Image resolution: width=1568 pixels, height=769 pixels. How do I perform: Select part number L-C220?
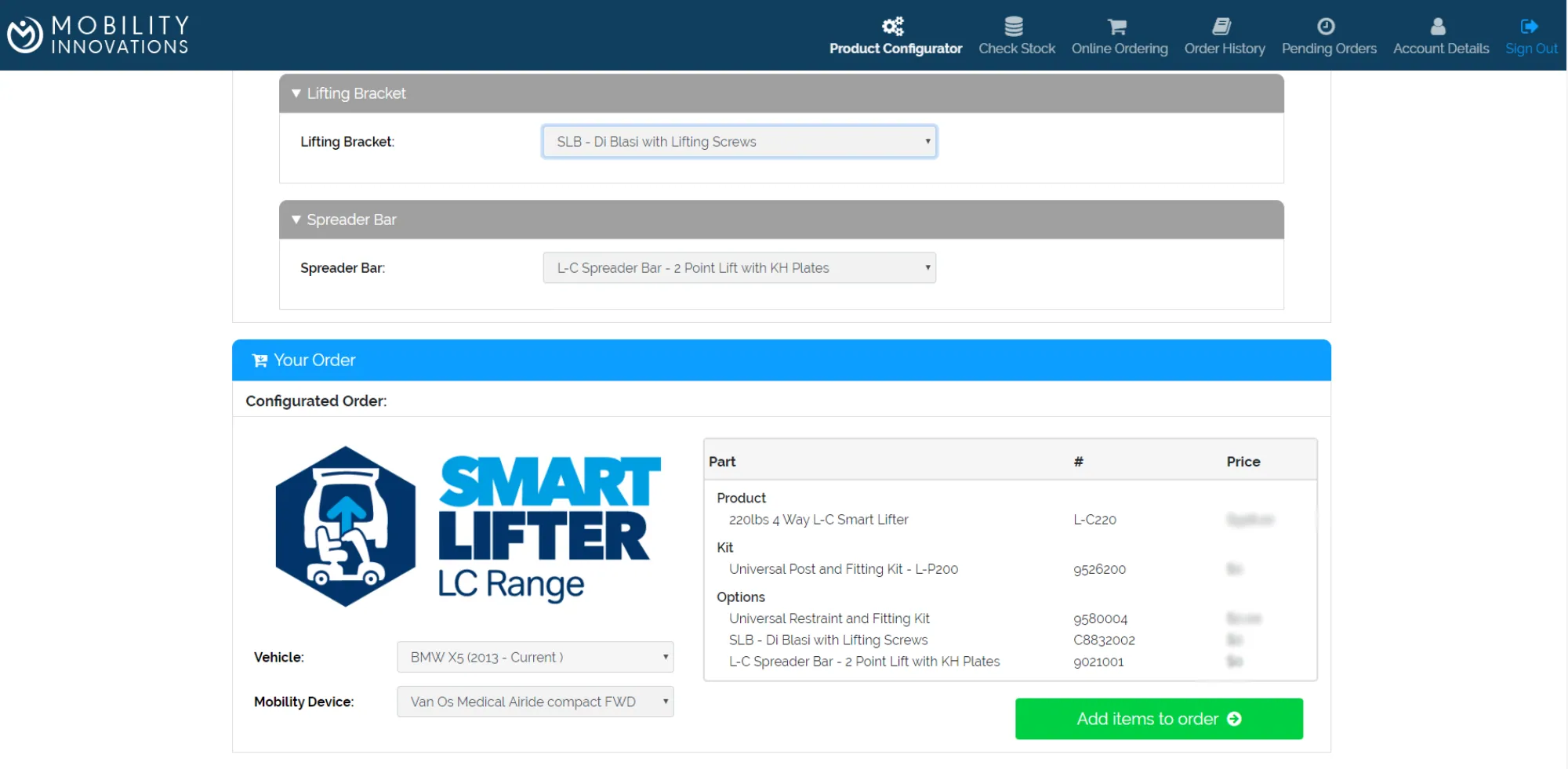1094,520
